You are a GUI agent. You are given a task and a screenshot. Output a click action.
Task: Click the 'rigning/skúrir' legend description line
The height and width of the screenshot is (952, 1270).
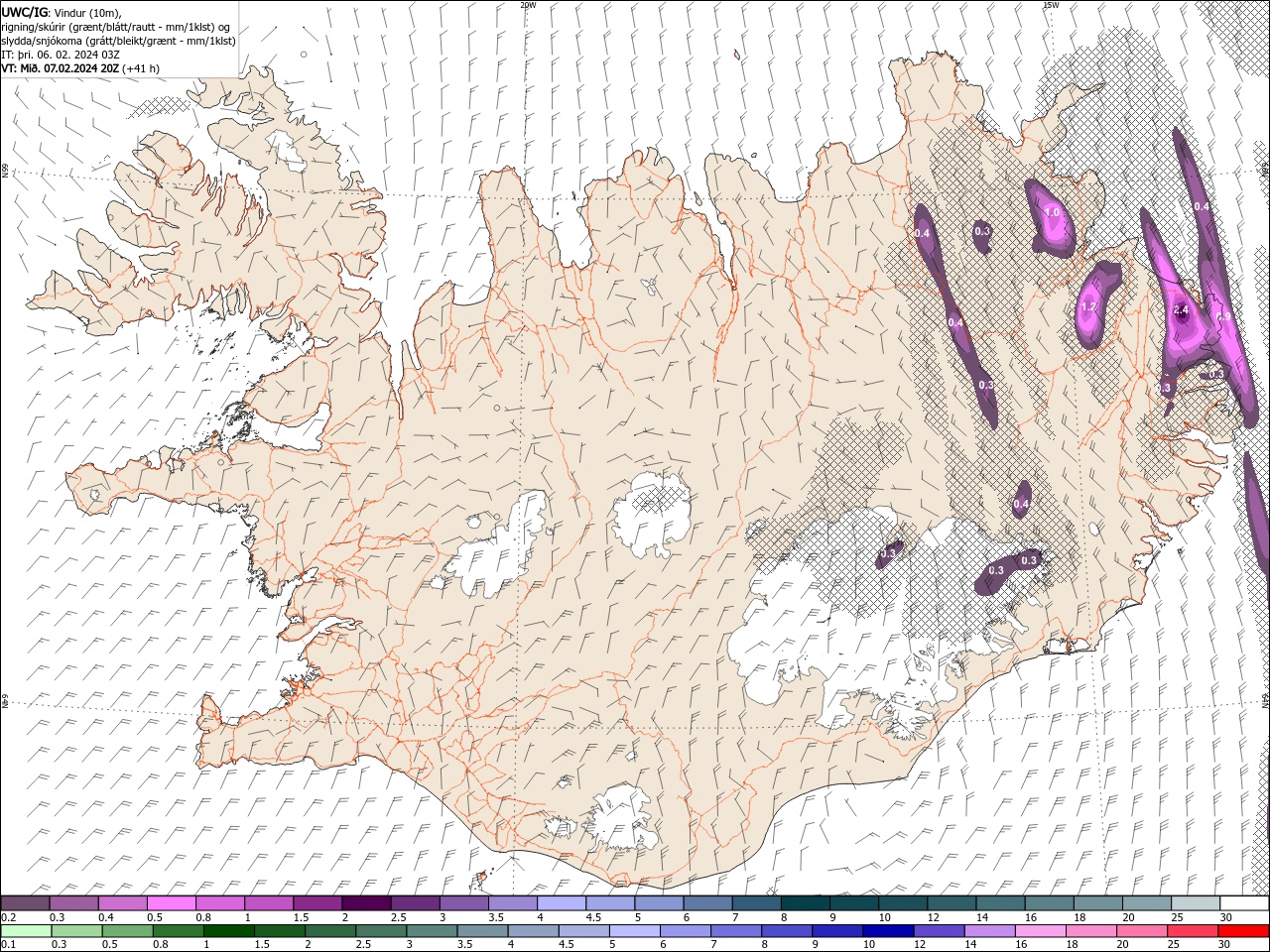[x=116, y=27]
